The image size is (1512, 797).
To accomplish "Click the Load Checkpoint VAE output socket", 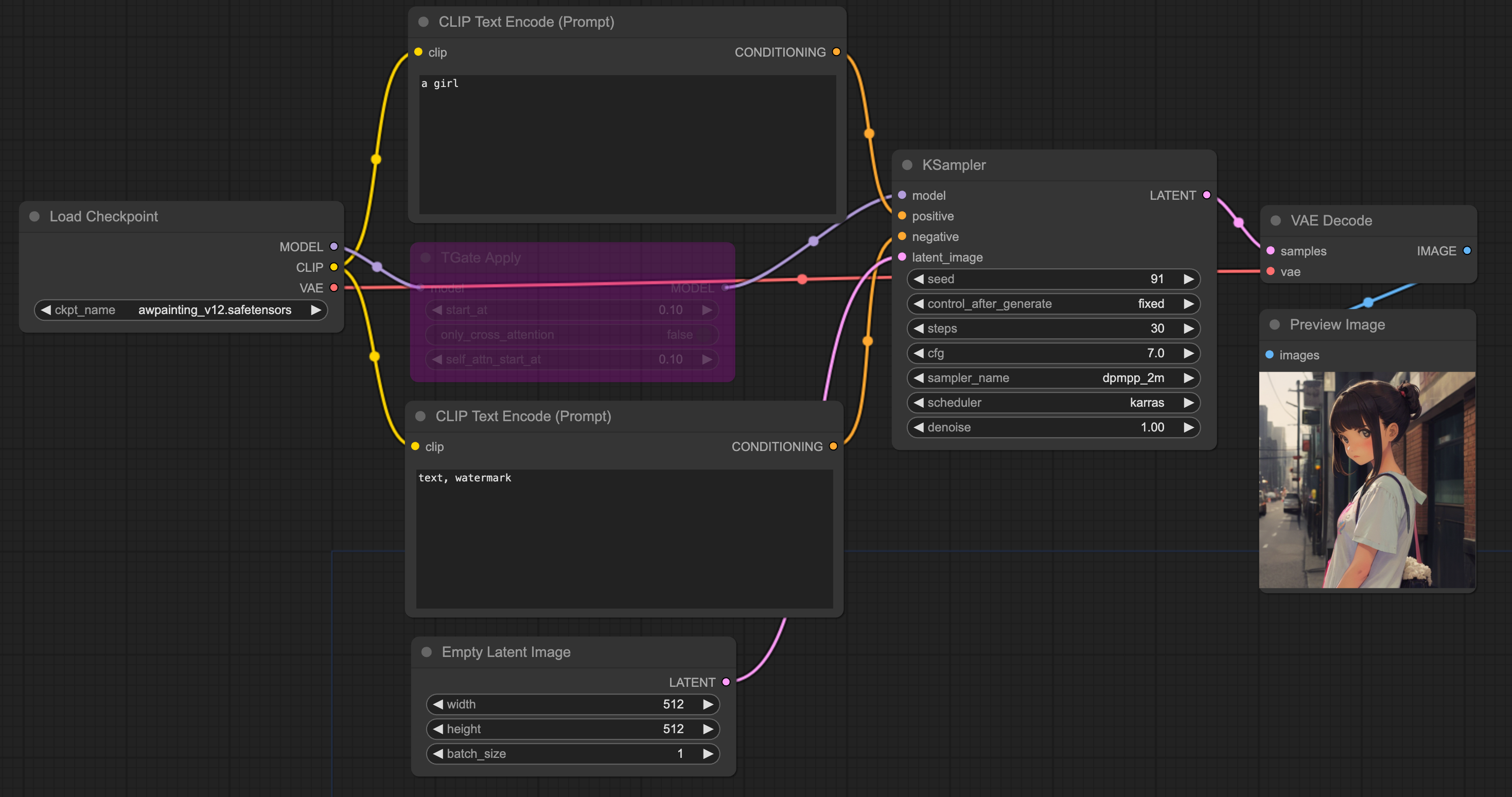I will [x=334, y=288].
